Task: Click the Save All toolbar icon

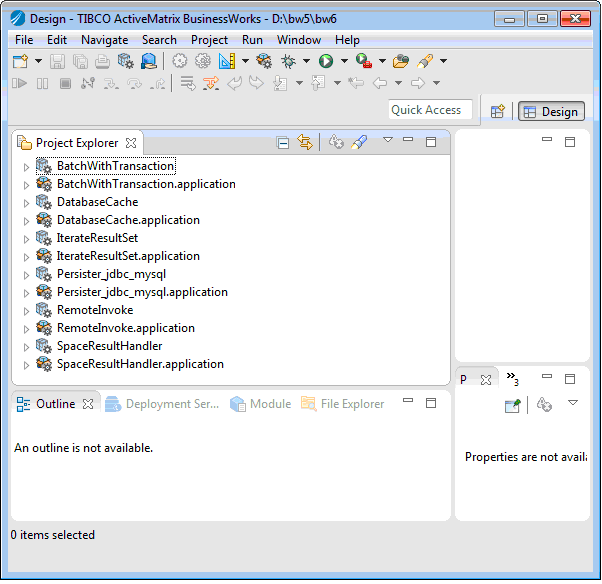Action: click(80, 61)
